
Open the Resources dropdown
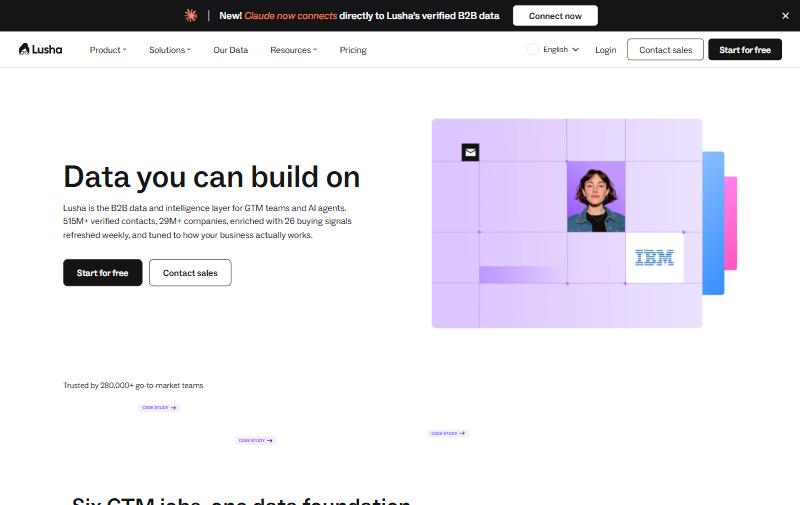tap(293, 50)
